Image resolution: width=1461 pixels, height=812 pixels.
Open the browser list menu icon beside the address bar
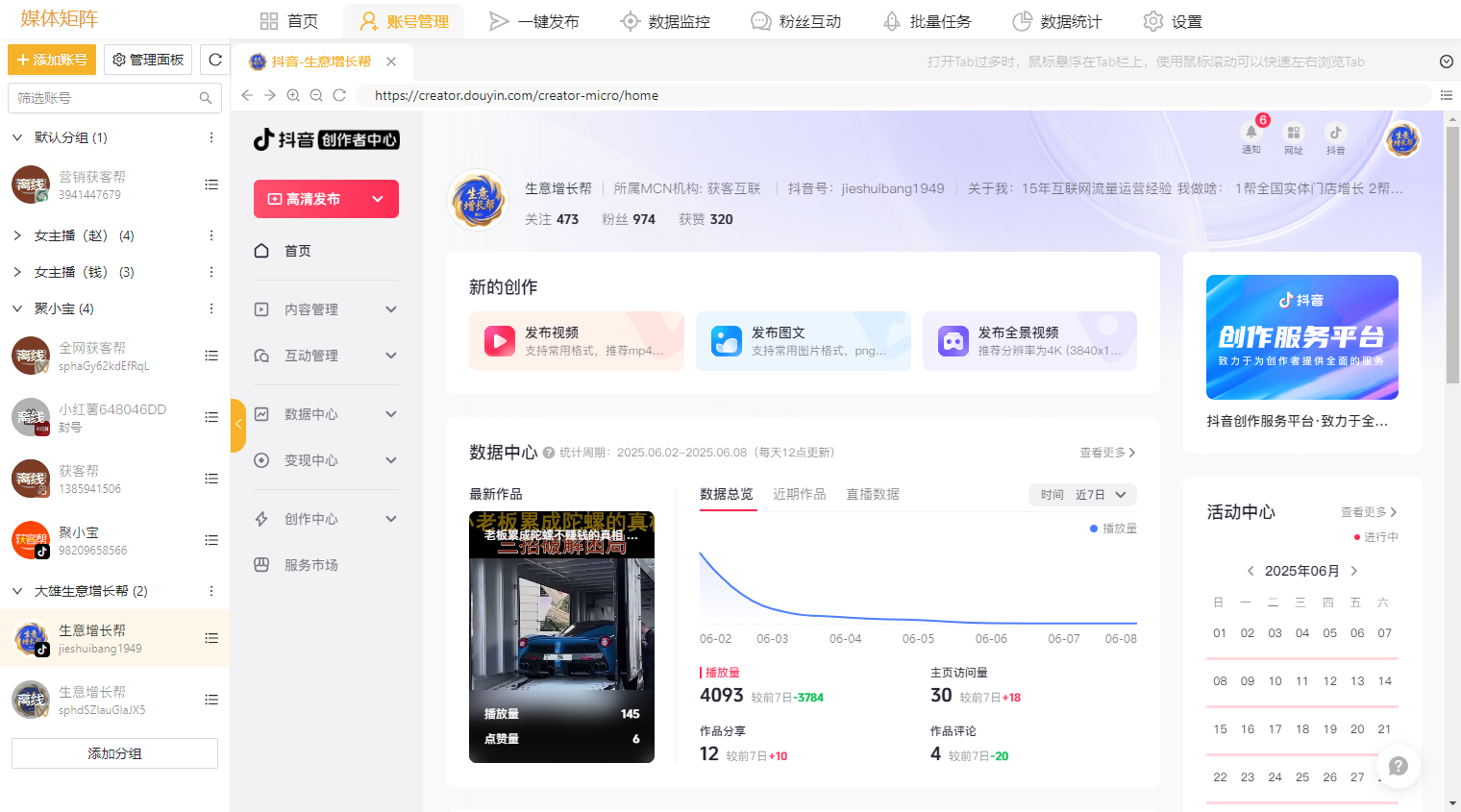pos(1447,95)
